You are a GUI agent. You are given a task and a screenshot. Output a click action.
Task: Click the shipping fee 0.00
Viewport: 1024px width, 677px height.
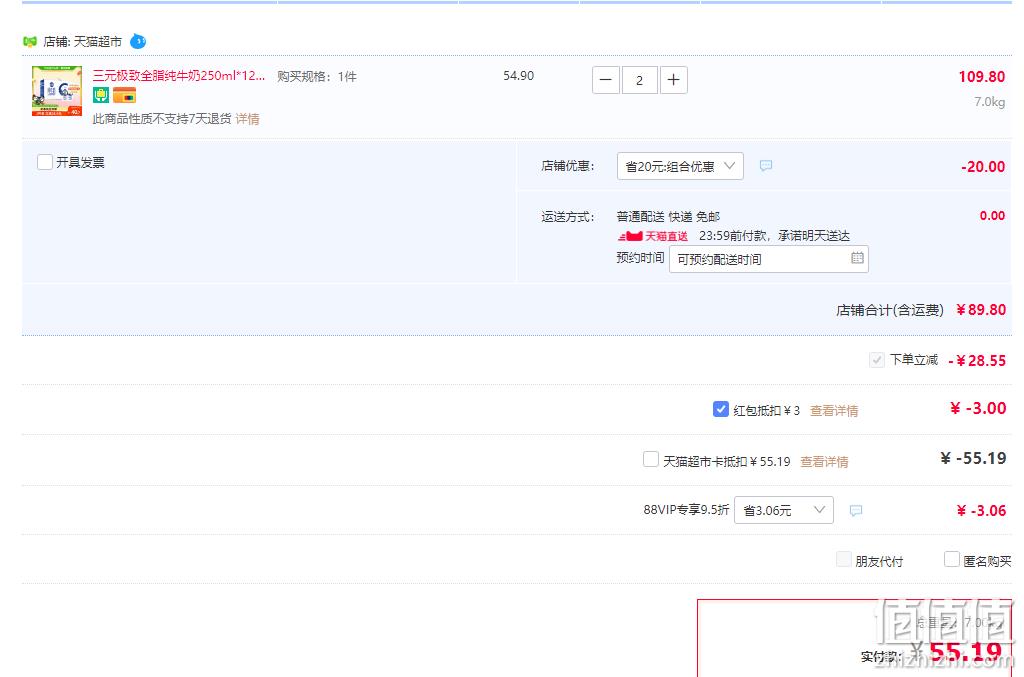tap(992, 215)
